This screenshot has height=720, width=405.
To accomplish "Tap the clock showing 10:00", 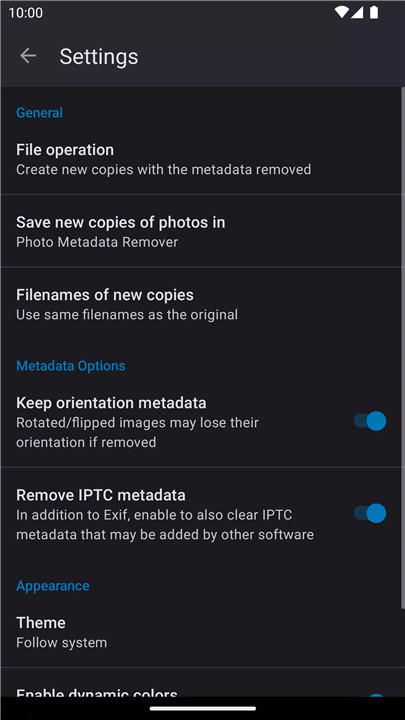I will 26,13.
